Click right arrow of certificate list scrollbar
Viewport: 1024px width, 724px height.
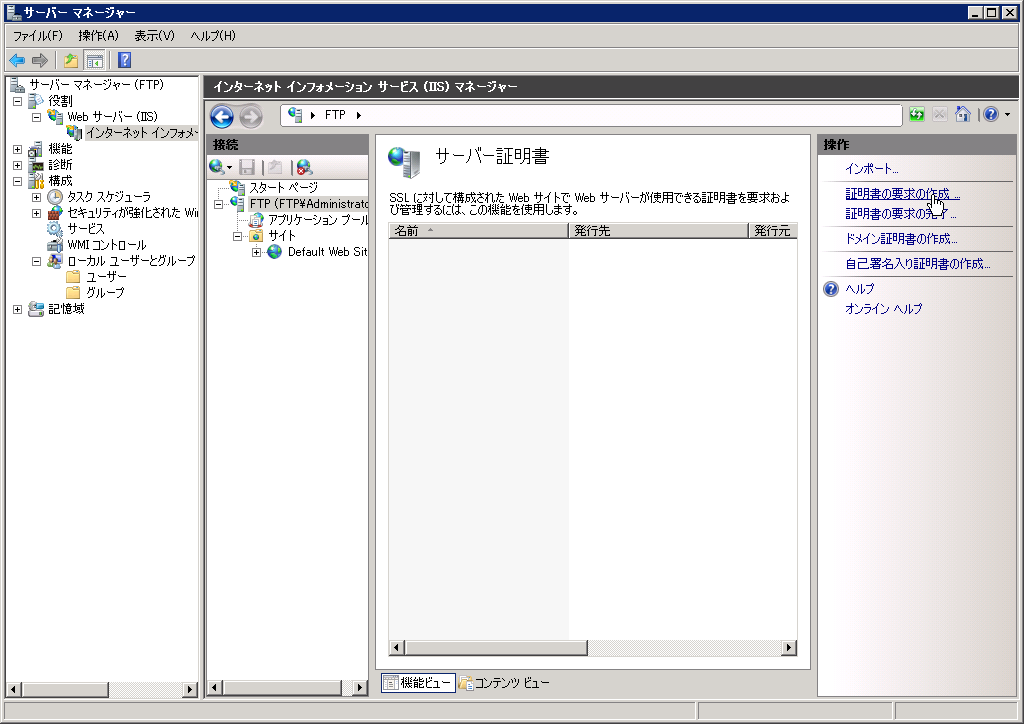pos(789,648)
